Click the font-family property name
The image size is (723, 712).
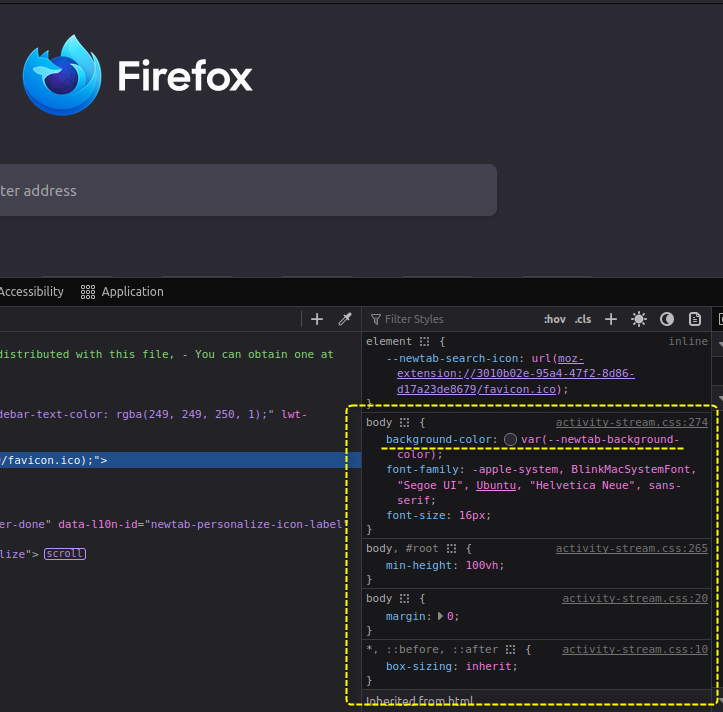[x=422, y=469]
